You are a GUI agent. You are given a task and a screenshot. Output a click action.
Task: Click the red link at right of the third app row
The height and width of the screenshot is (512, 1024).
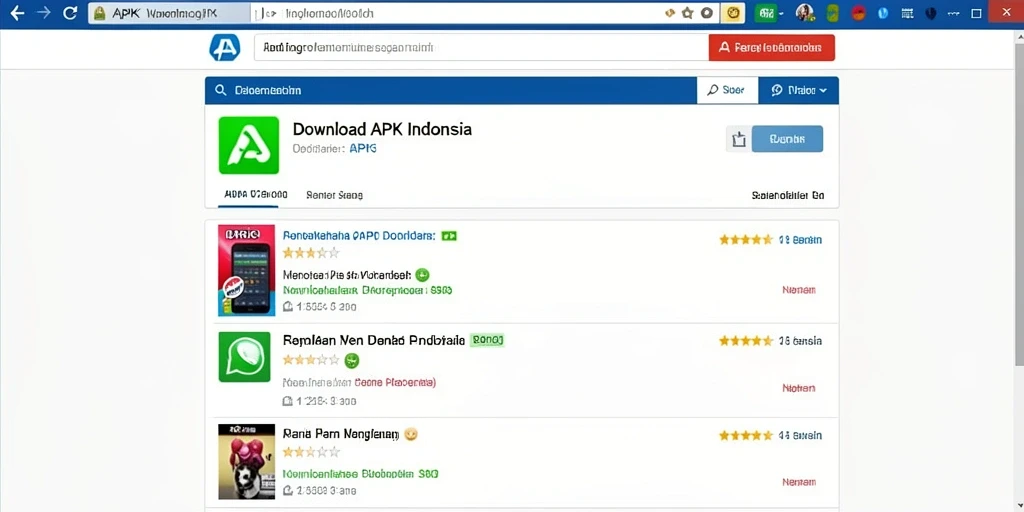tap(799, 483)
